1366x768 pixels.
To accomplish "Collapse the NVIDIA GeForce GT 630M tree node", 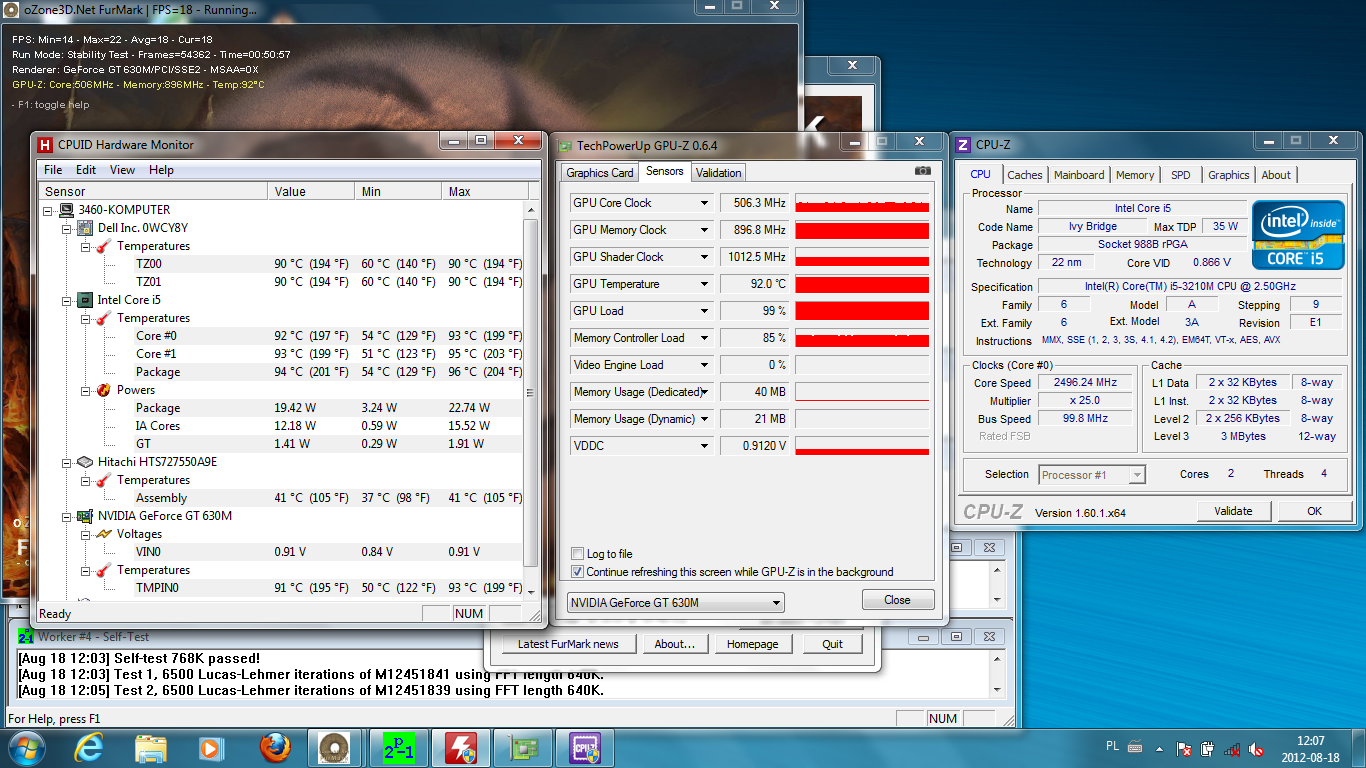I will pos(67,516).
